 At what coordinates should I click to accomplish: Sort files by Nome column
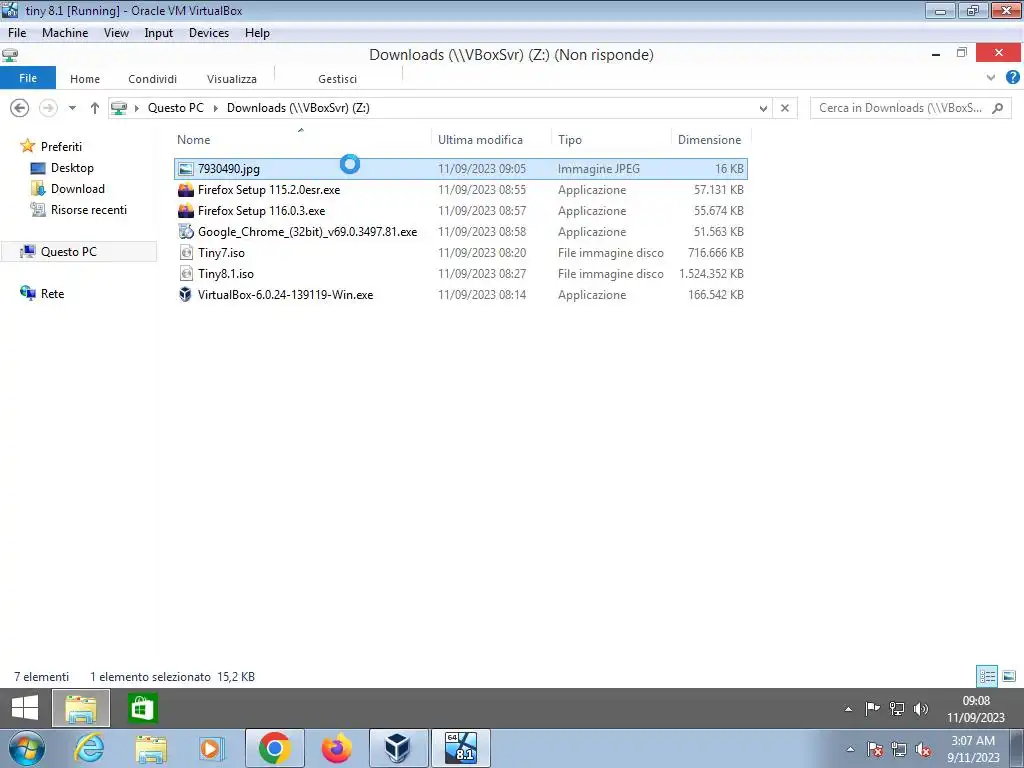[x=194, y=140]
